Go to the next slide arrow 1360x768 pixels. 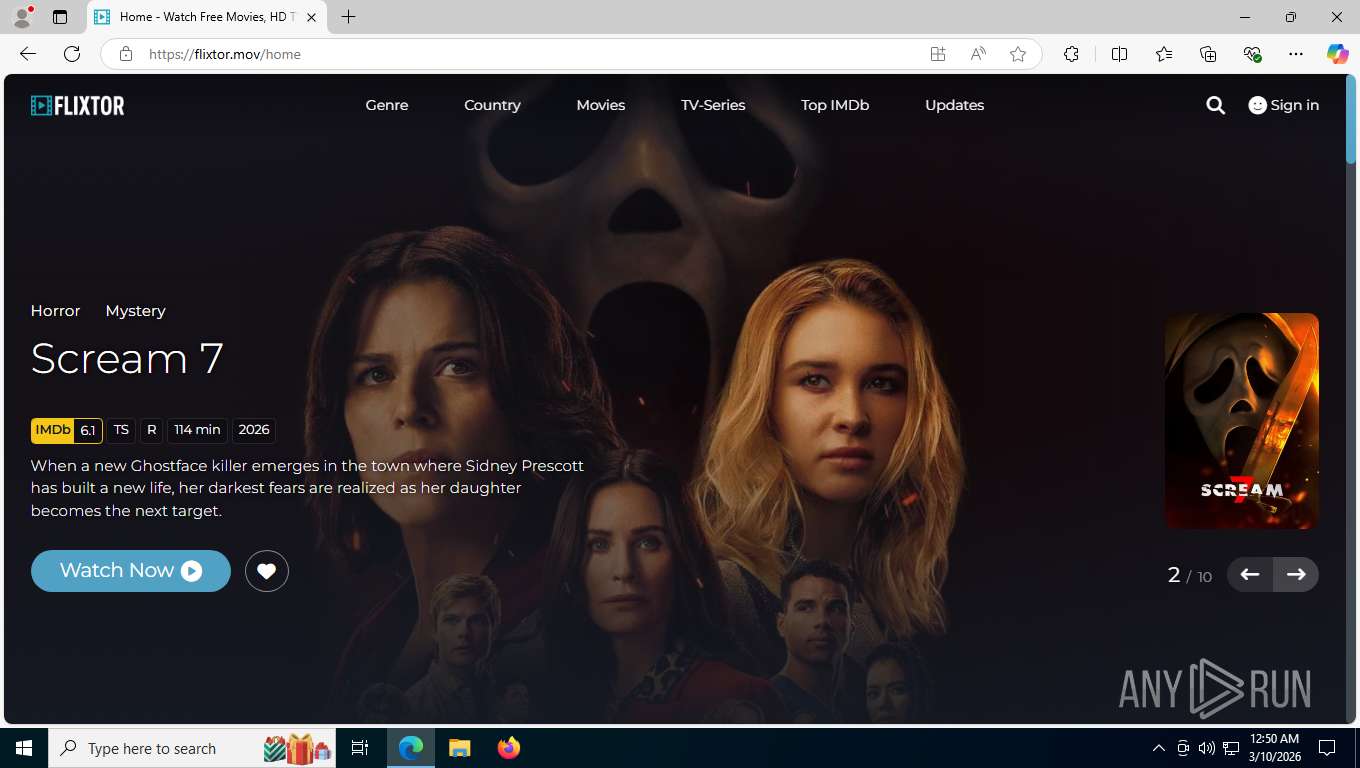click(x=1296, y=574)
